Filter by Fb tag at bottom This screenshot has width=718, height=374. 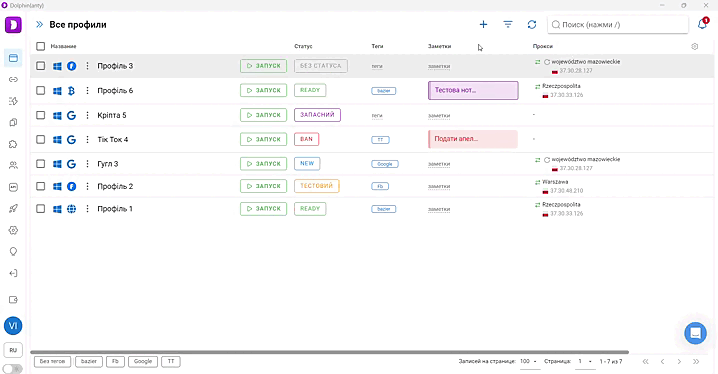click(115, 362)
